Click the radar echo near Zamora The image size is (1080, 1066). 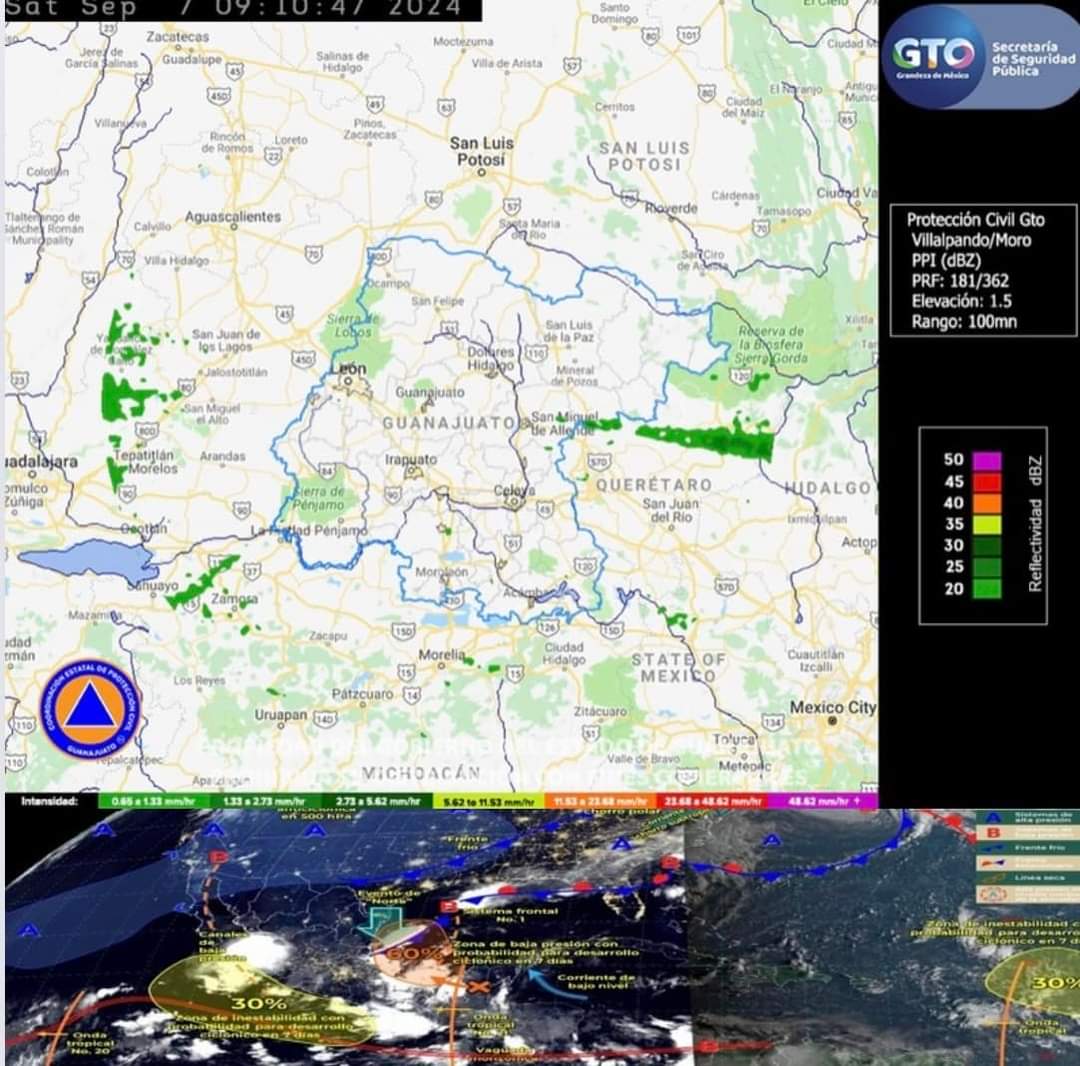pyautogui.click(x=203, y=583)
